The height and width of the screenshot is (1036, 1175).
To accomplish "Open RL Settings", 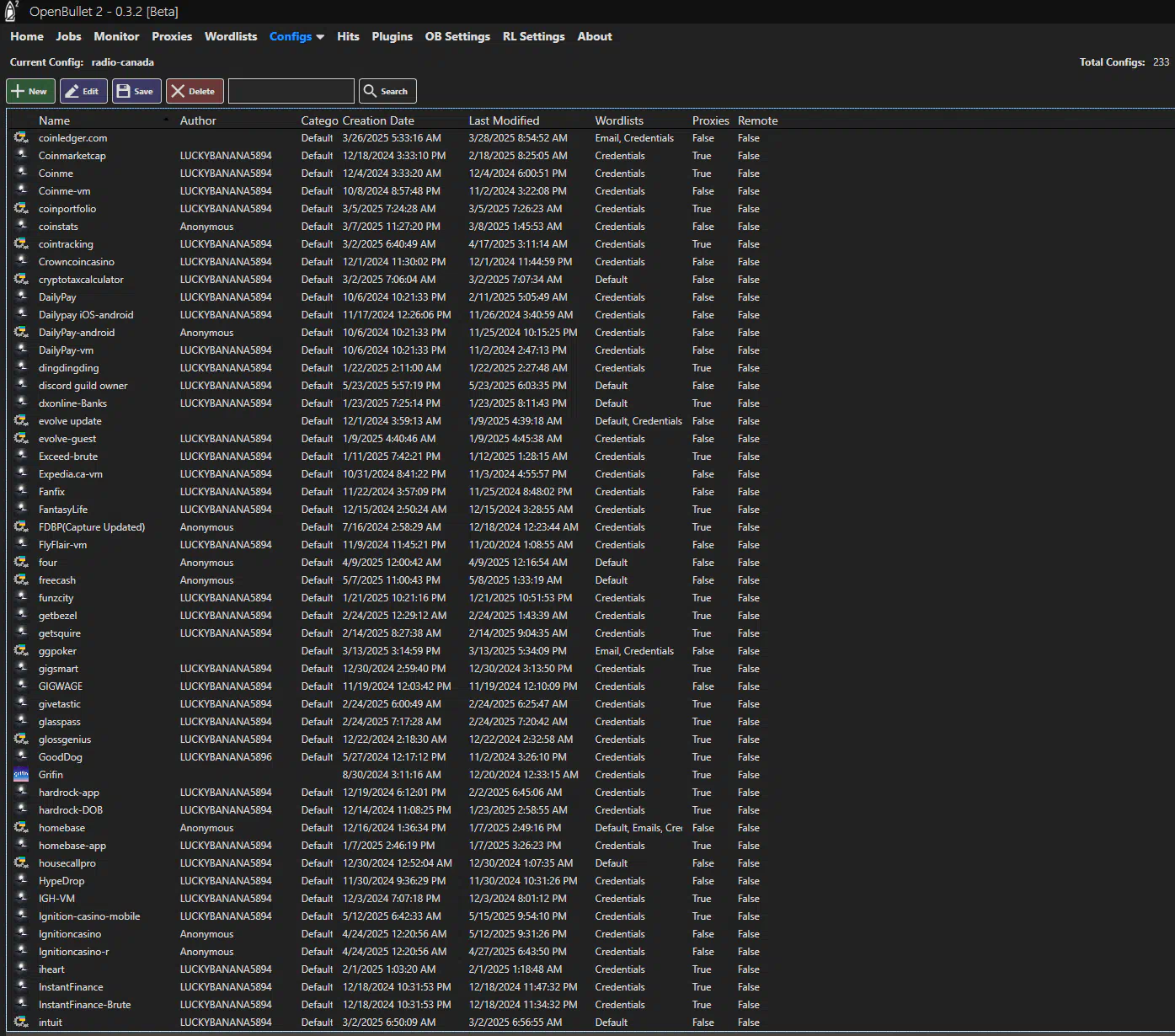I will click(x=534, y=36).
